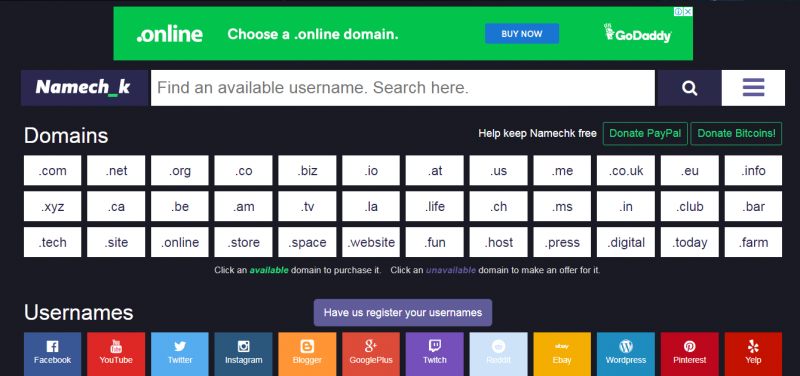The width and height of the screenshot is (800, 376).
Task: Click the .us domain tile
Action: [x=498, y=170]
